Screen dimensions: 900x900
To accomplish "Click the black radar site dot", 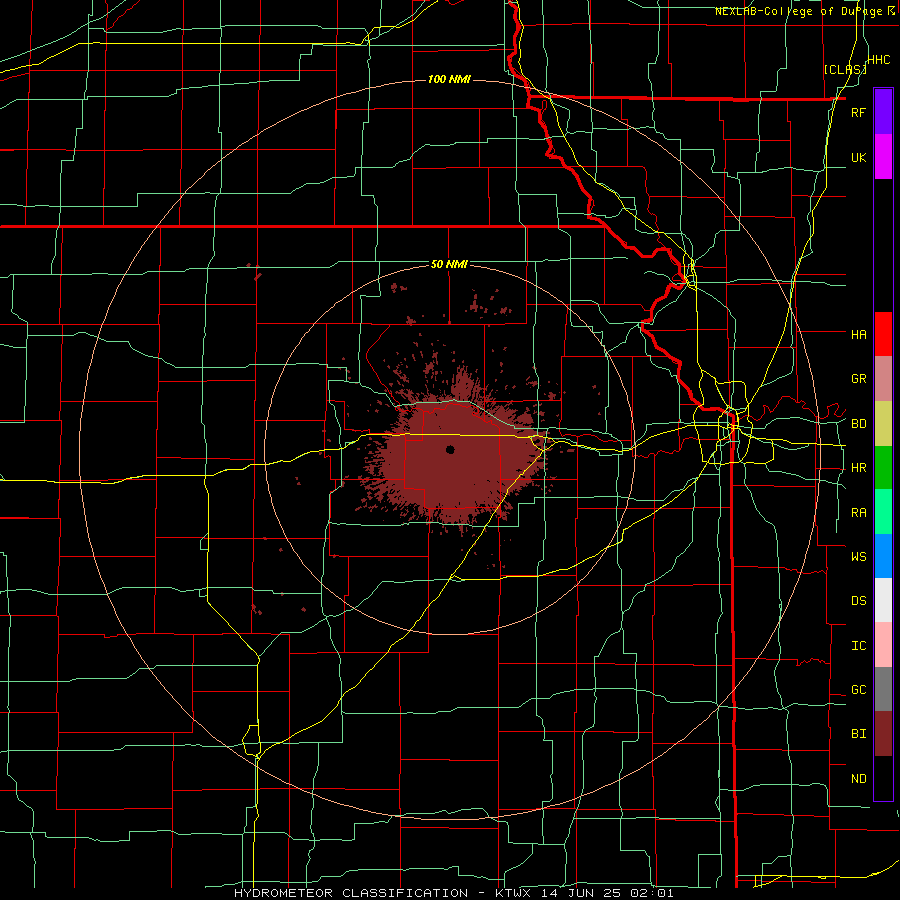I will (450, 449).
